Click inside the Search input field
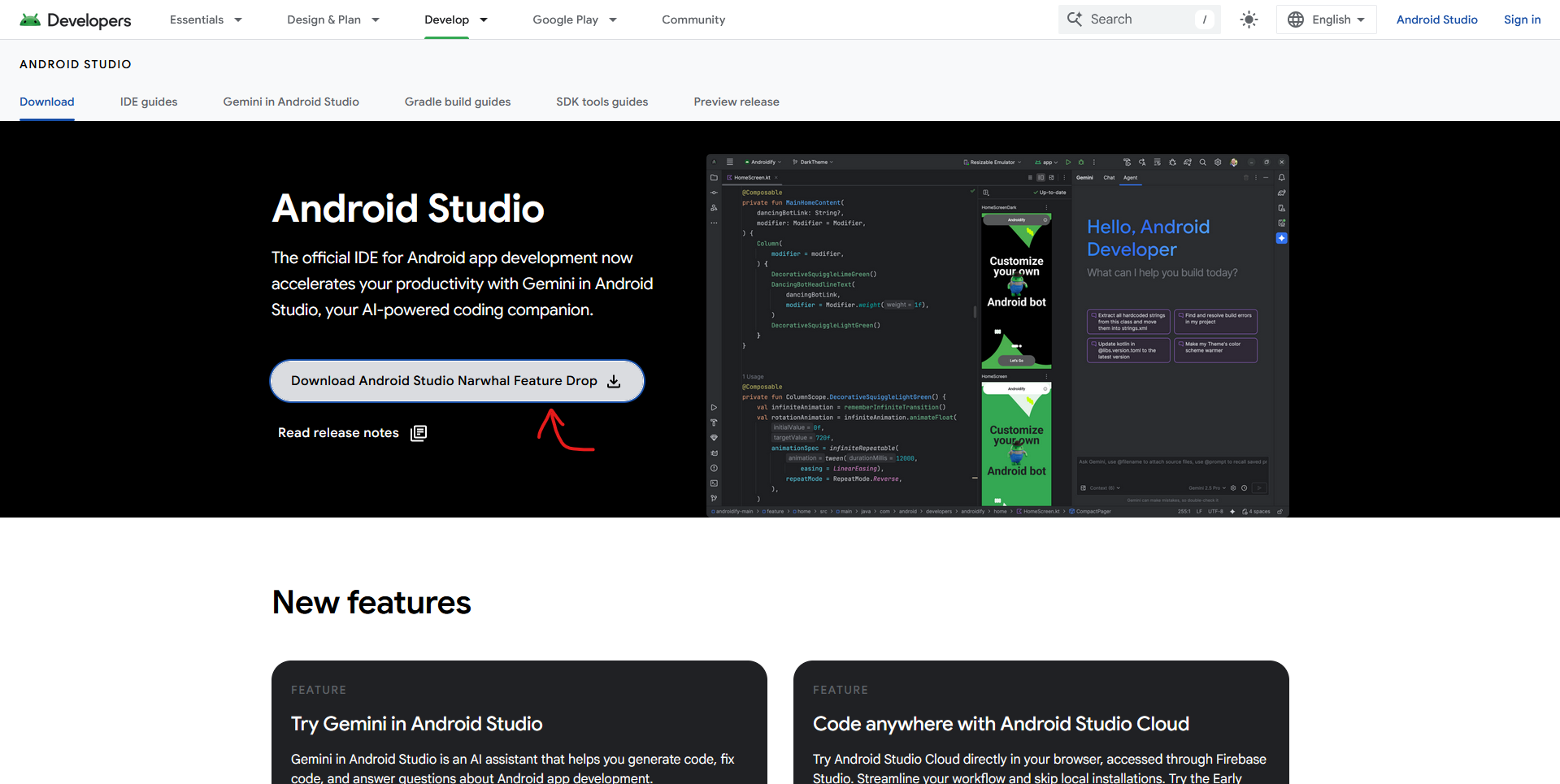This screenshot has width=1560, height=784. point(1138,19)
